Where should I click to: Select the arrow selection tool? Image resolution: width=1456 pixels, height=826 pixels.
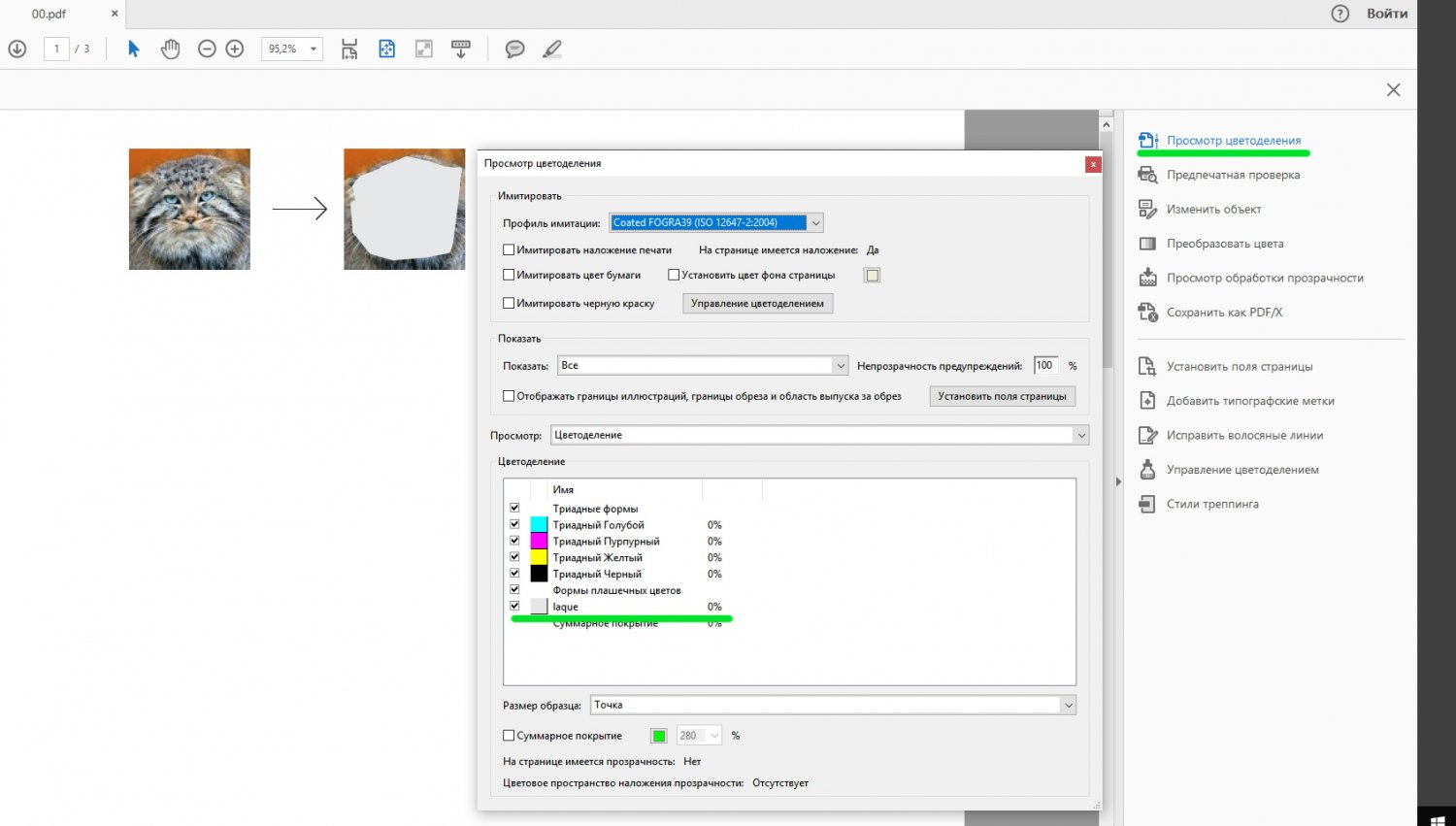click(134, 49)
